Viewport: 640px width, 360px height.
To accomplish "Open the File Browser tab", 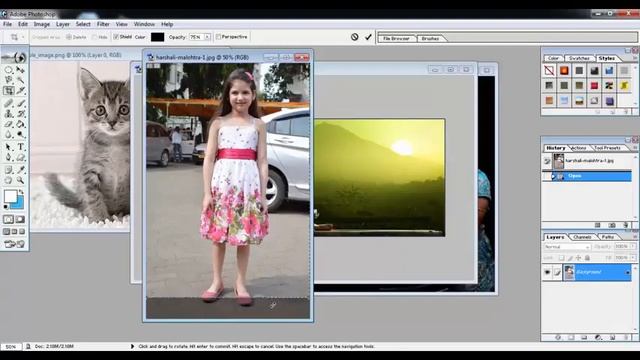I will coord(396,38).
